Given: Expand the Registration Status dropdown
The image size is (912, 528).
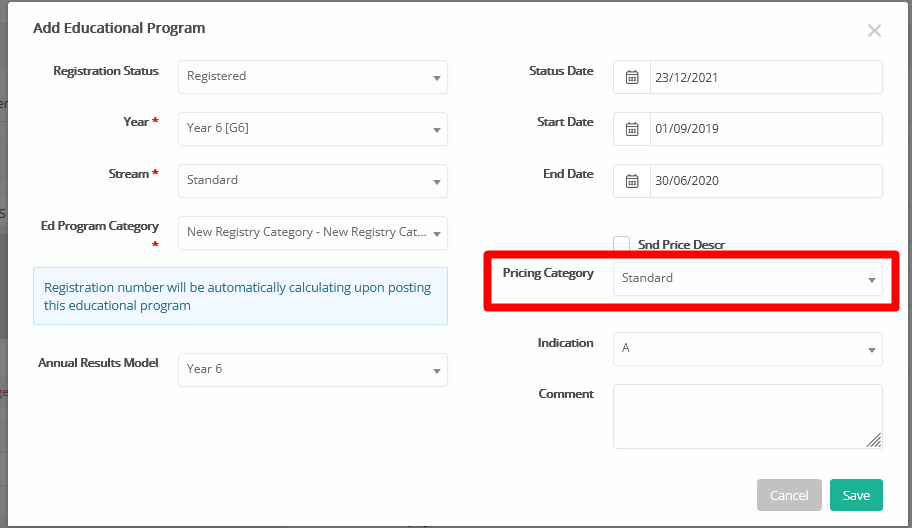Looking at the screenshot, I should click(x=313, y=77).
